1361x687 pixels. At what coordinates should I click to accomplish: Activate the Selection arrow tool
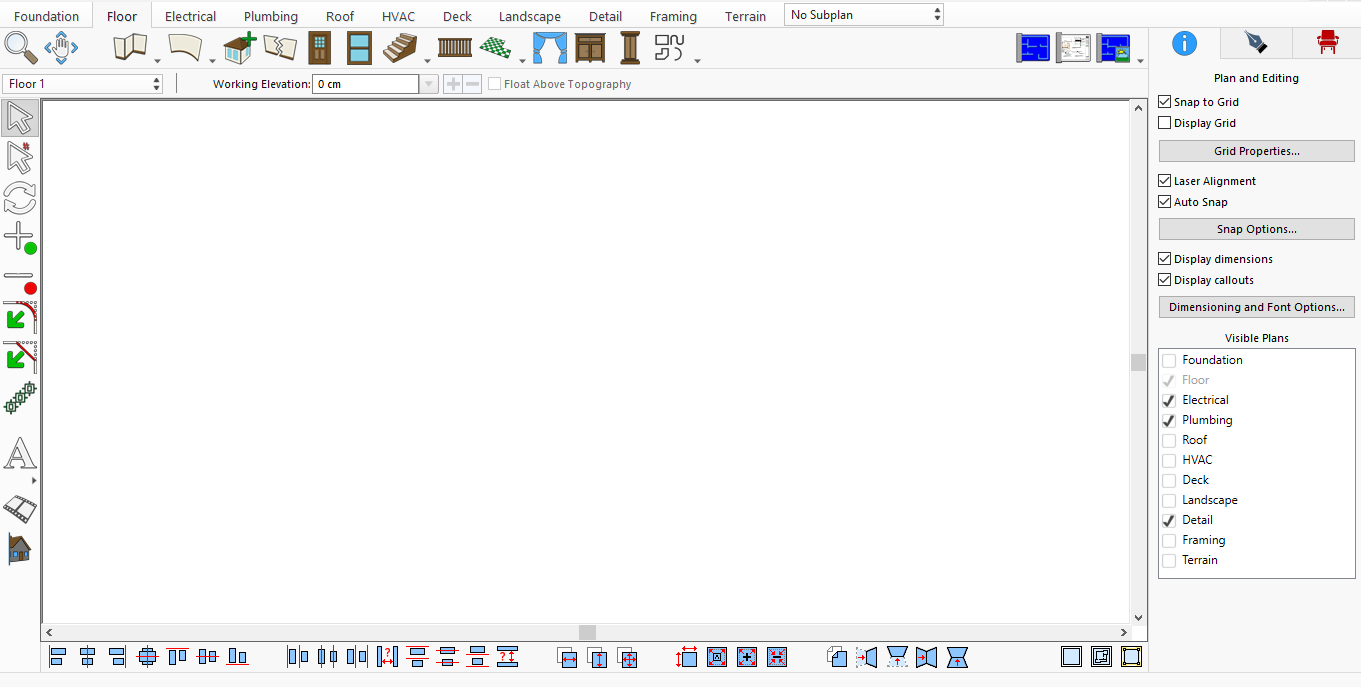point(20,118)
